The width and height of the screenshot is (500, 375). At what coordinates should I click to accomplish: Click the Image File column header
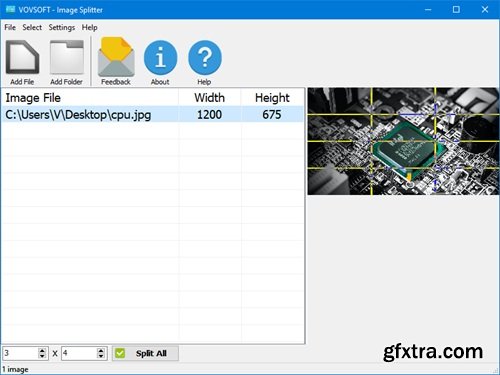click(x=90, y=98)
